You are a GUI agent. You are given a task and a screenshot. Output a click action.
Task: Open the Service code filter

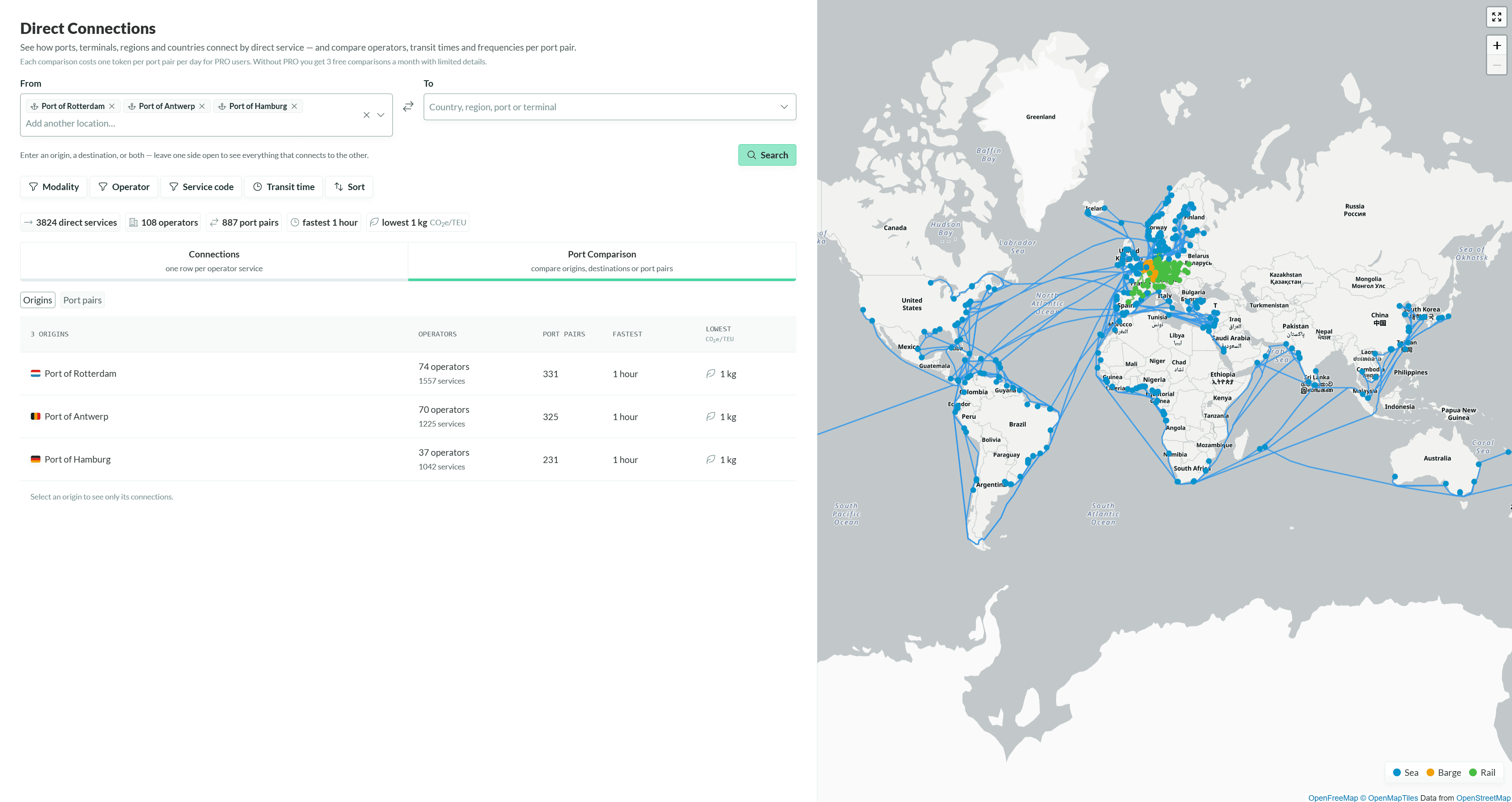(201, 187)
